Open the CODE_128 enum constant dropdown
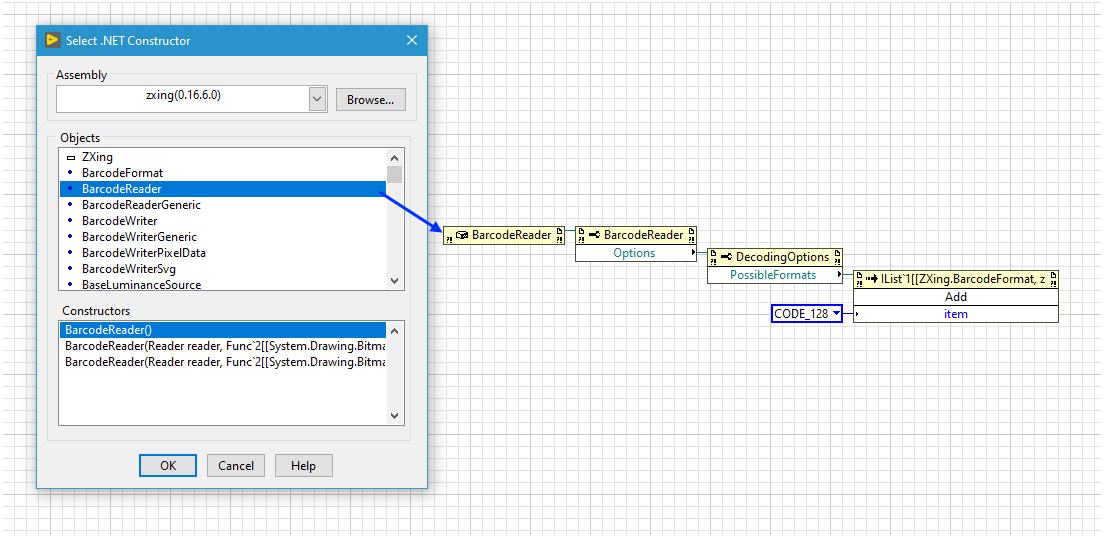 pos(836,314)
